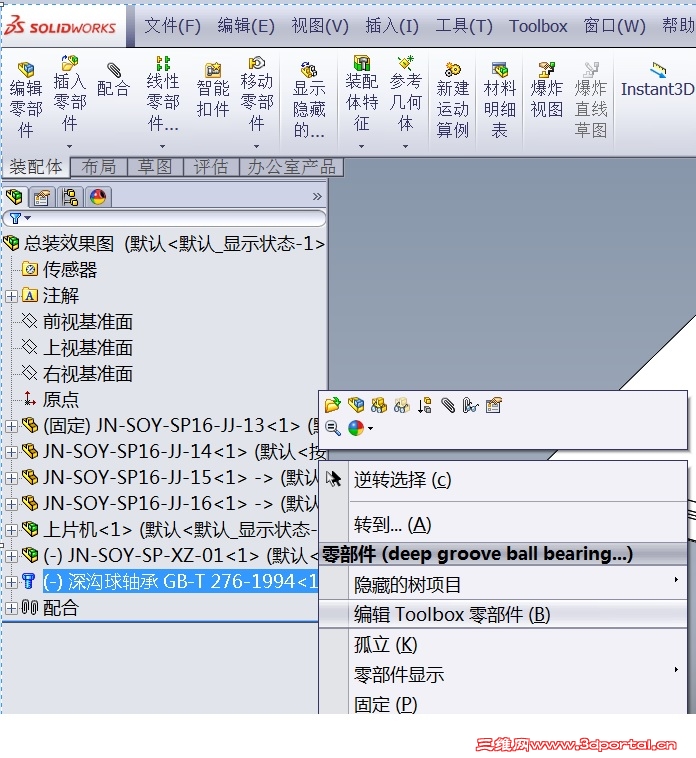Switch to the 装配体 tab
696x758 pixels.
coord(36,167)
